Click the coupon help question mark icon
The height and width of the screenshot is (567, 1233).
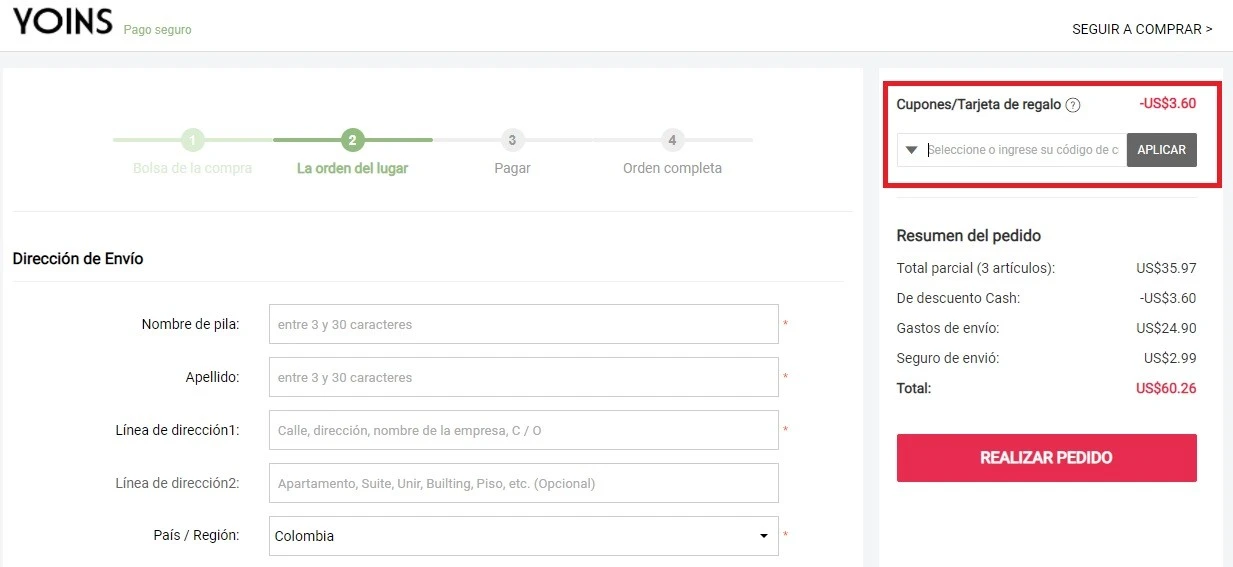[1072, 105]
